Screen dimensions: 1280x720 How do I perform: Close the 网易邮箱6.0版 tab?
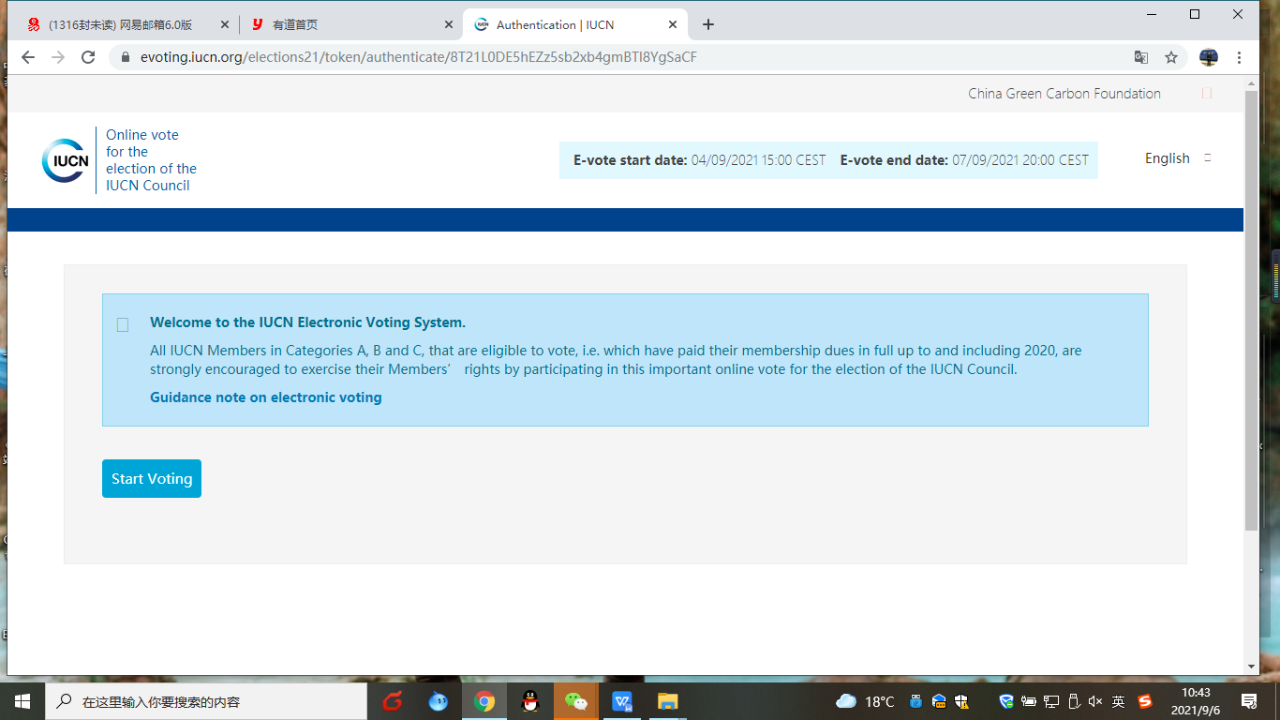click(224, 25)
